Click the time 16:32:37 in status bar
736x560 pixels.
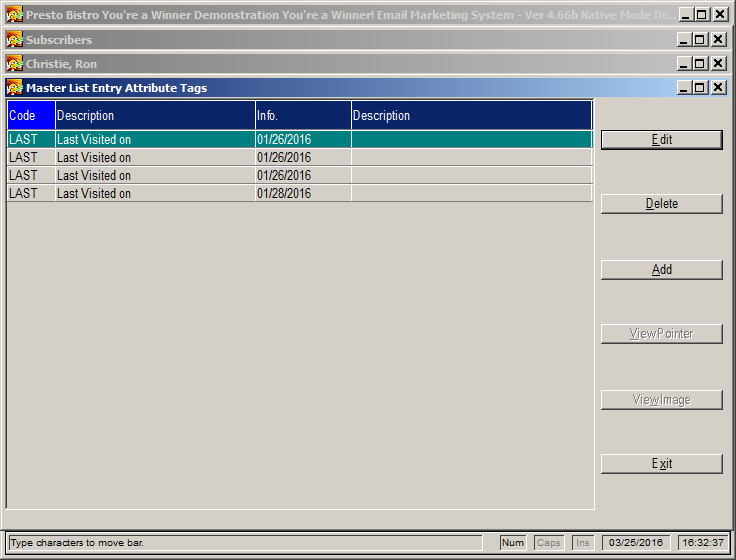703,543
